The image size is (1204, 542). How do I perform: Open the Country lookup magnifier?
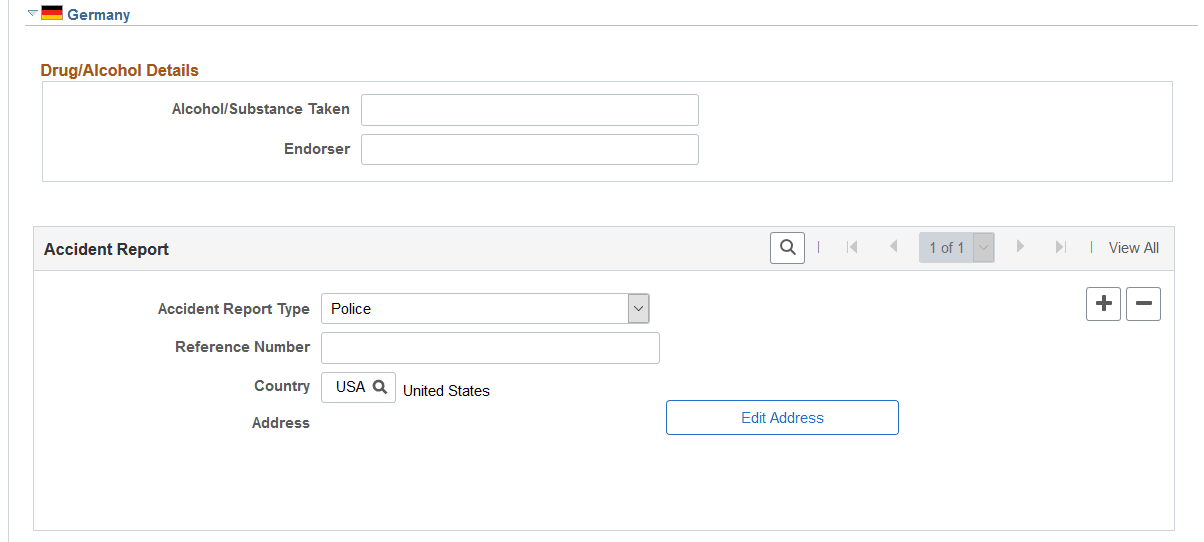point(380,387)
